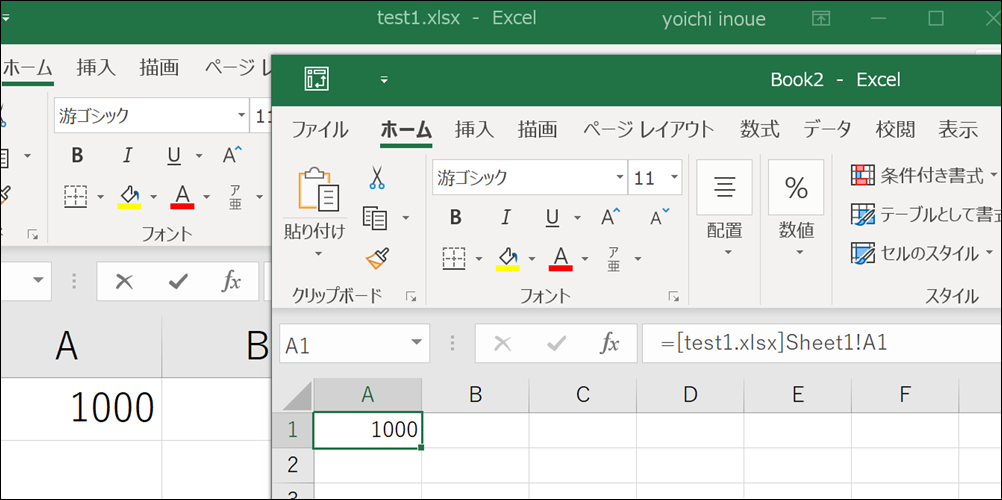This screenshot has width=1002, height=500.
Task: Switch to ホーム tab in Book2
Action: coord(406,130)
